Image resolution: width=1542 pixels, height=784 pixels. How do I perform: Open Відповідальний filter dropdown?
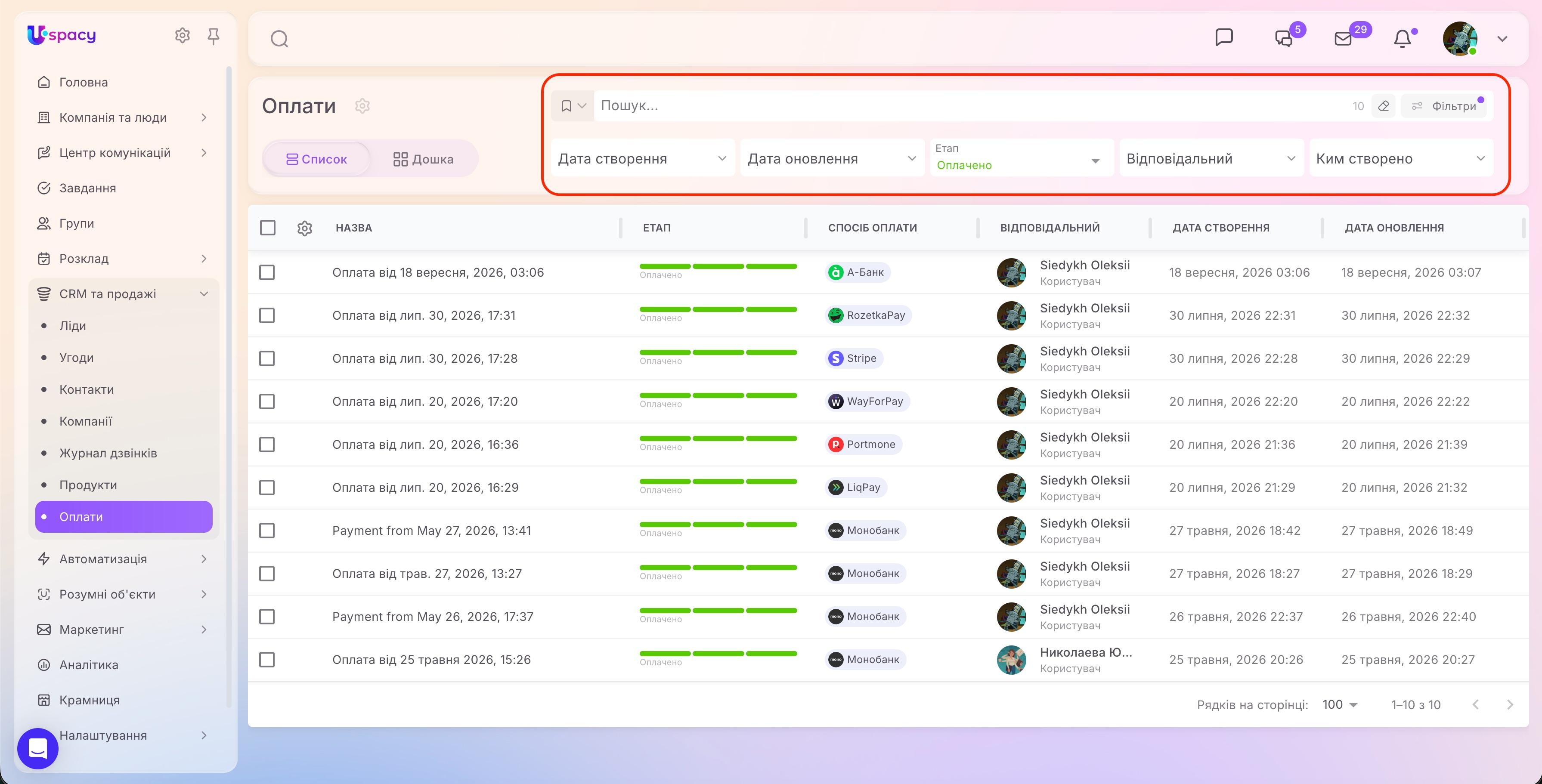click(1211, 158)
